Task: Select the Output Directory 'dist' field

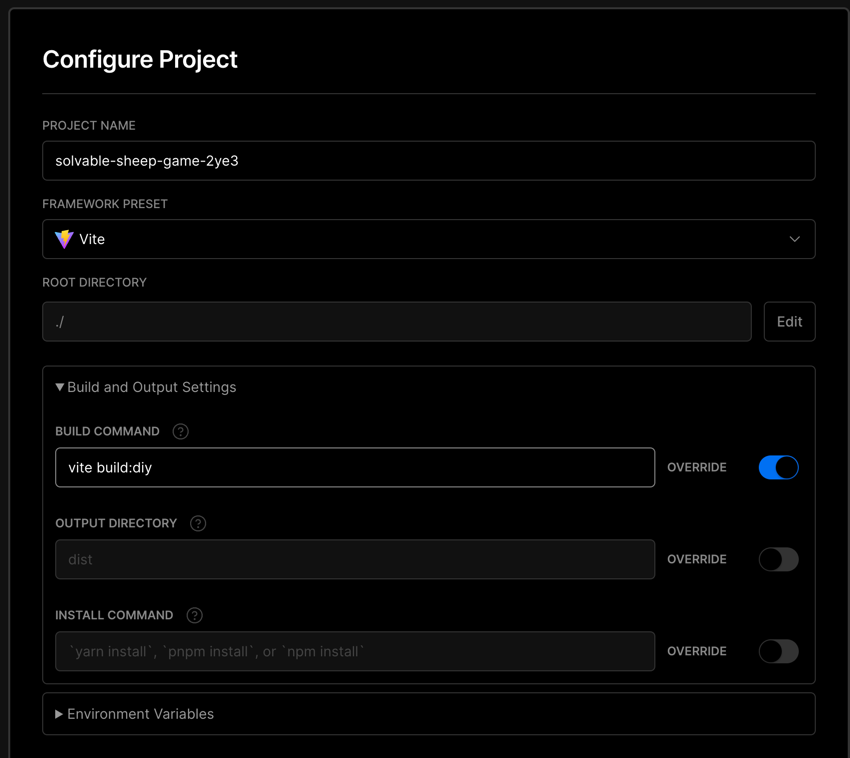Action: click(355, 560)
